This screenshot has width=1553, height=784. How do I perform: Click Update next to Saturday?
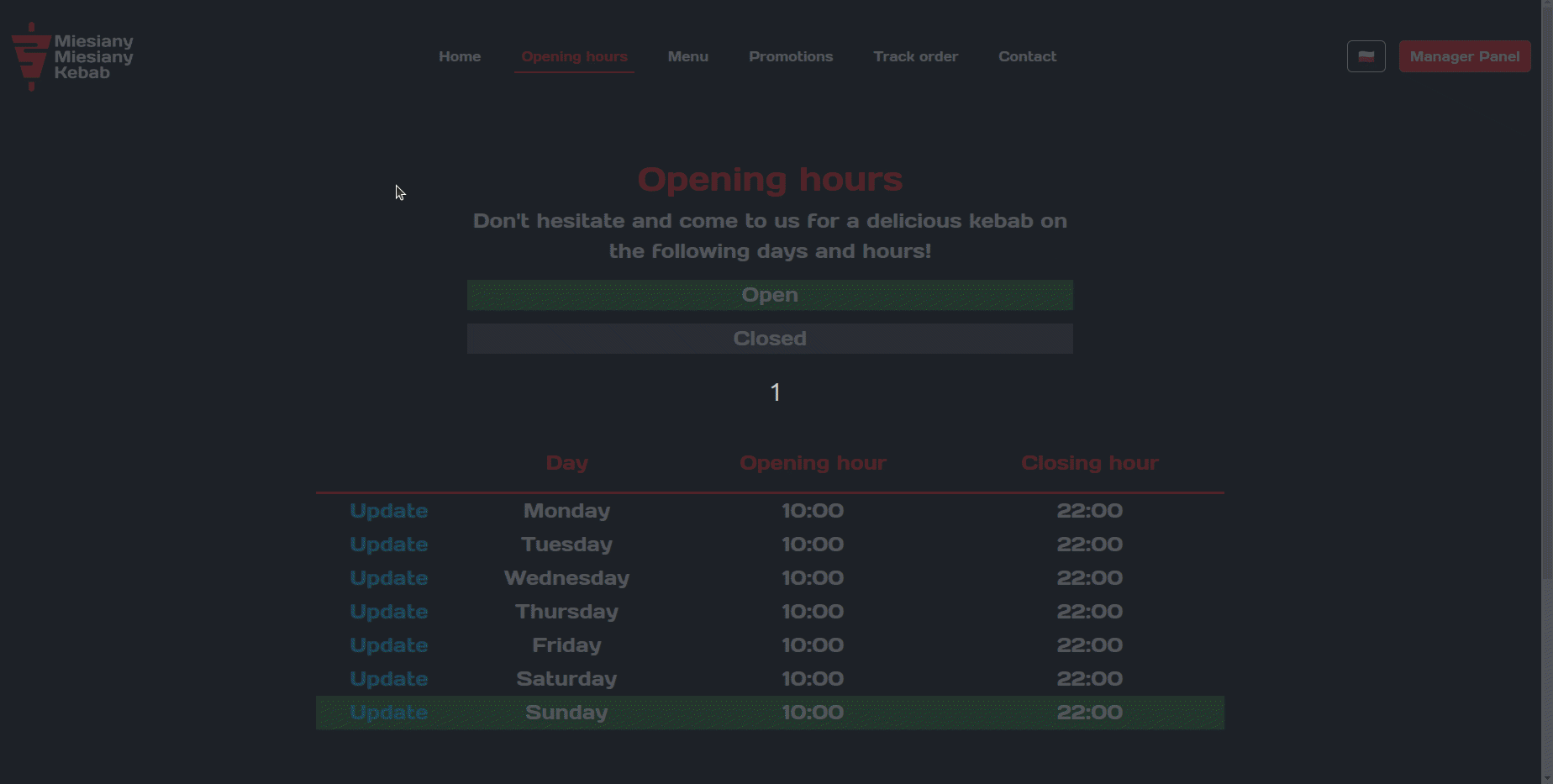pyautogui.click(x=388, y=679)
